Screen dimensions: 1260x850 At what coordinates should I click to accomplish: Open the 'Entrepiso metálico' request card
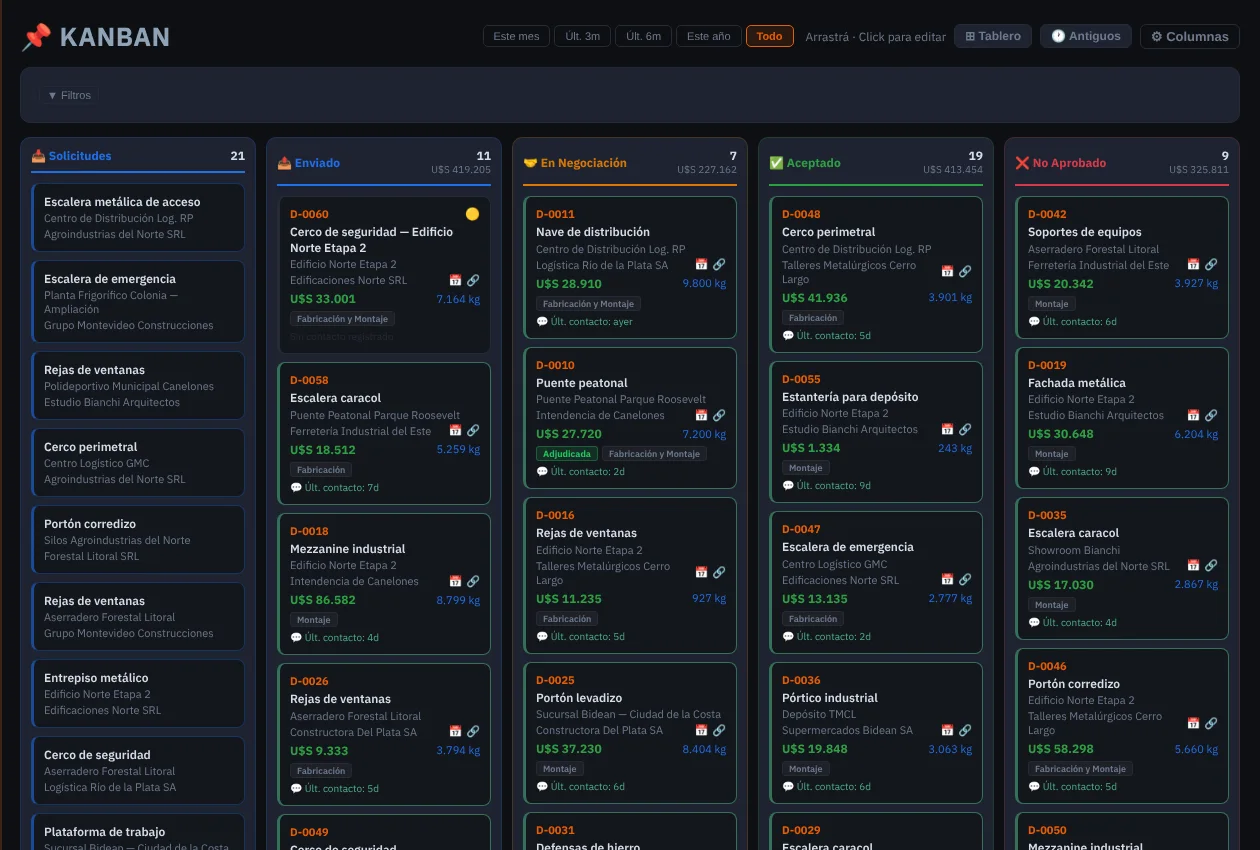[x=138, y=694]
